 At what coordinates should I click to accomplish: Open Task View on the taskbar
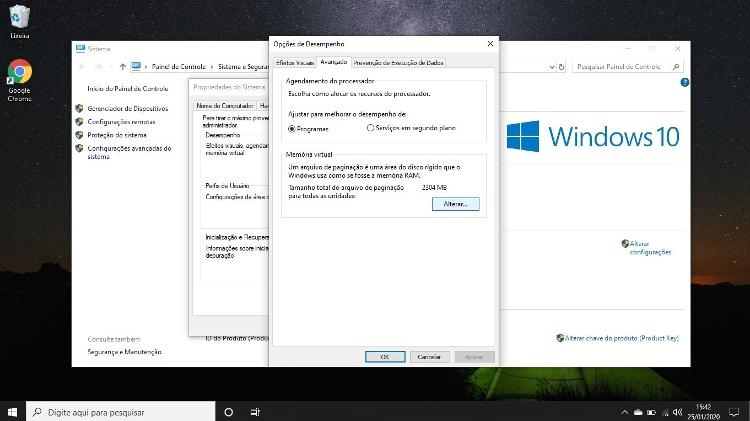click(x=255, y=412)
